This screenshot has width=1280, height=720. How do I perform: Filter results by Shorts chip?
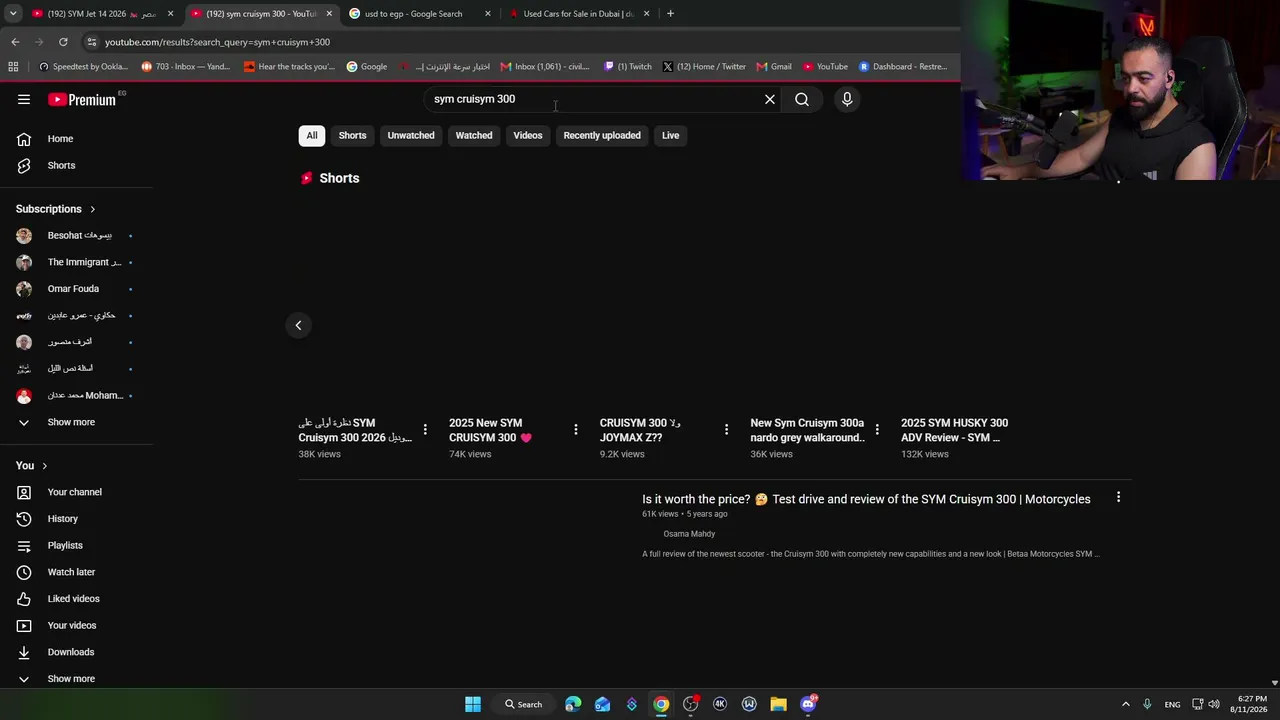[352, 136]
